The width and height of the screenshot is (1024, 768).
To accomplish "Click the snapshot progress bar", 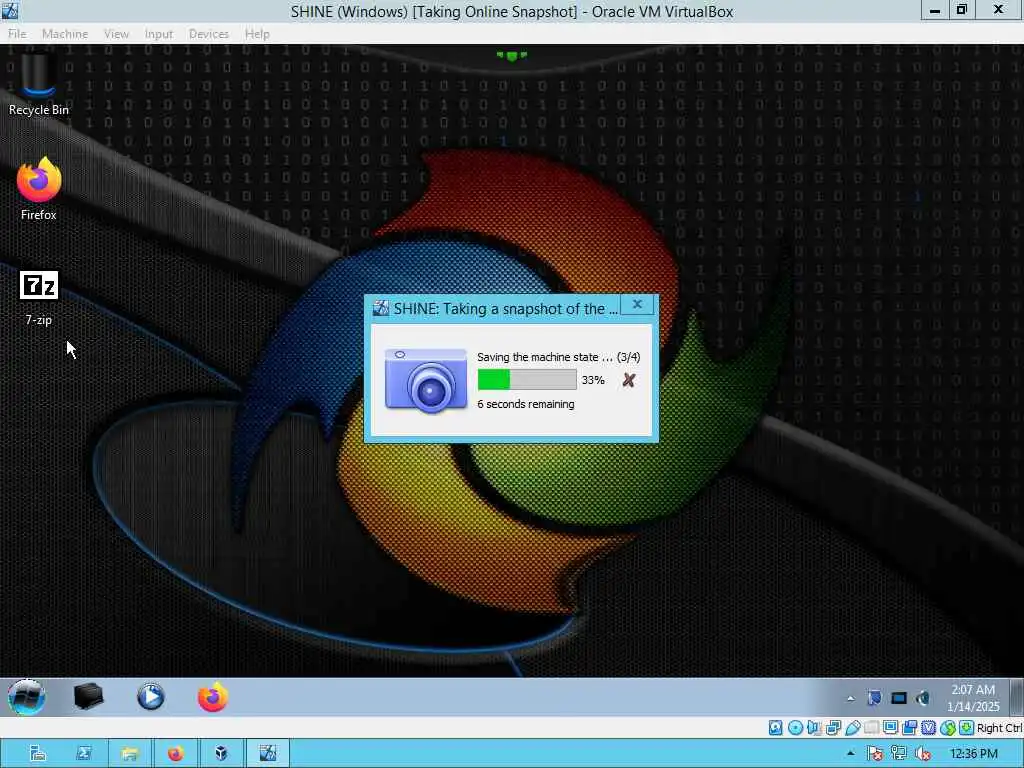I will 527,379.
